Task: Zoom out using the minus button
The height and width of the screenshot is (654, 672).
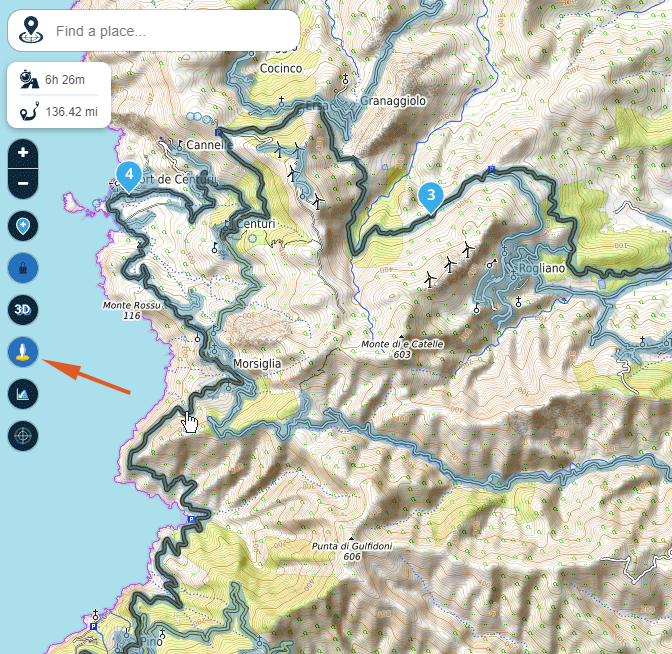Action: [x=23, y=182]
